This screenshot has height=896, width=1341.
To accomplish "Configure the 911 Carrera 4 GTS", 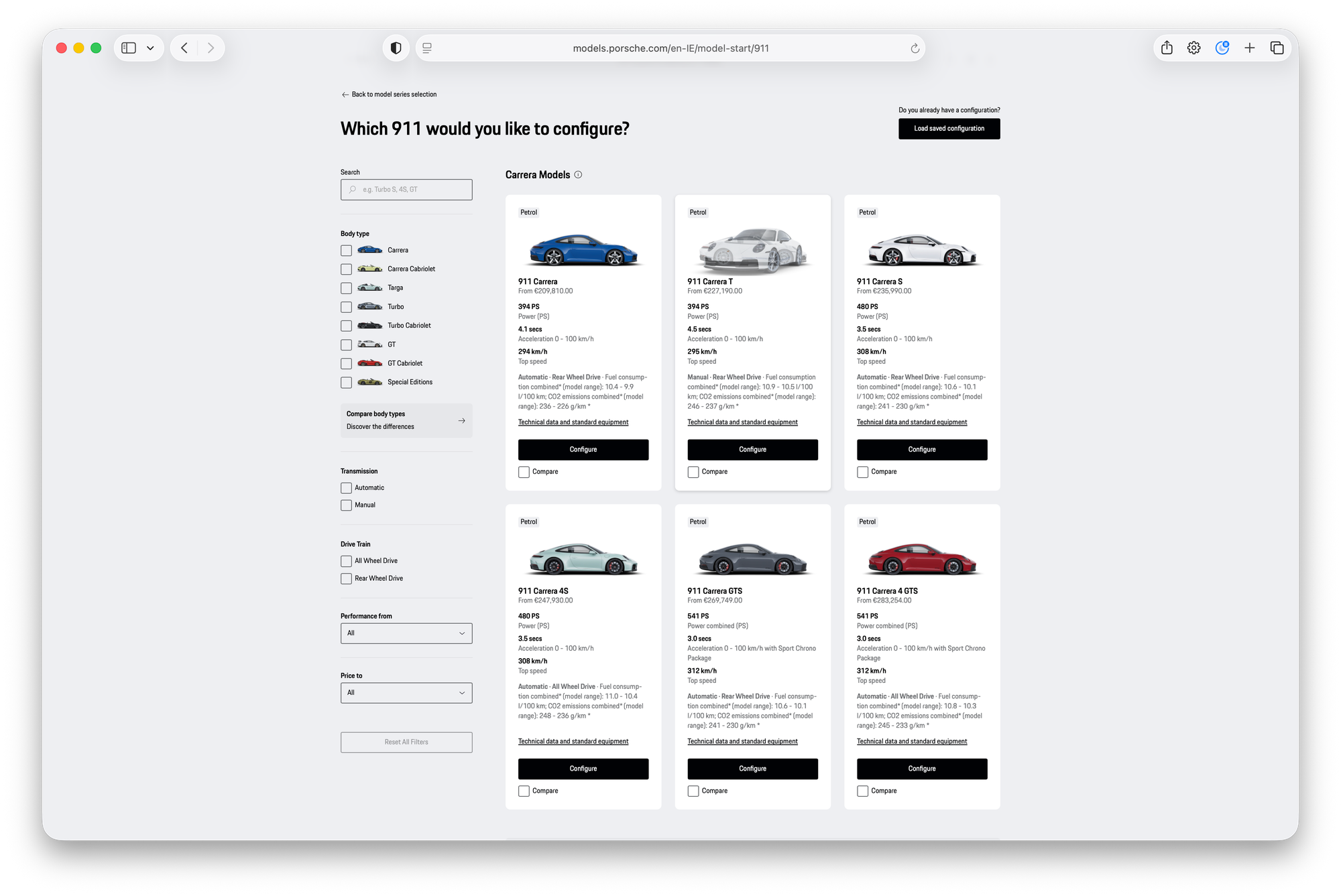I will coord(922,769).
